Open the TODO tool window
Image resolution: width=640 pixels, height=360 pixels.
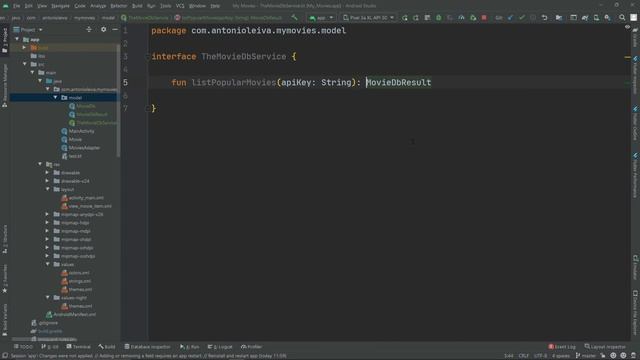click(x=23, y=347)
